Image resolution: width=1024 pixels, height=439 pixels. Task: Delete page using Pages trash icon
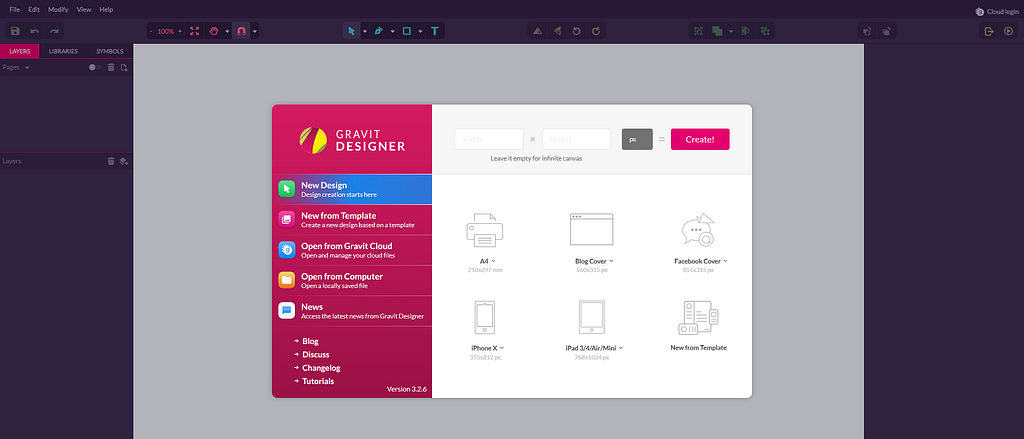pos(111,67)
